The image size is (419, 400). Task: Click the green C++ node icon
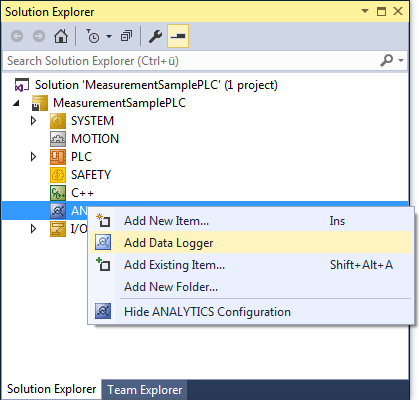pos(58,193)
